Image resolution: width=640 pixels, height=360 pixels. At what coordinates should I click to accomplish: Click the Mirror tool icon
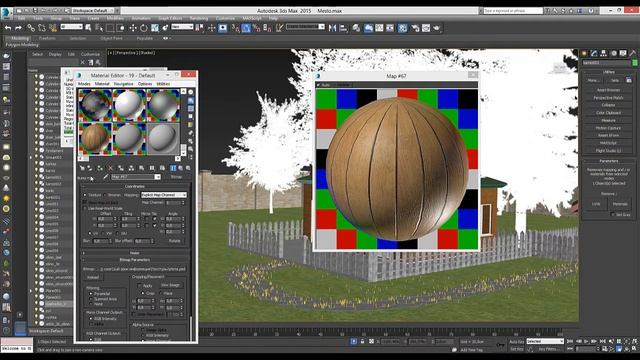pos(332,28)
